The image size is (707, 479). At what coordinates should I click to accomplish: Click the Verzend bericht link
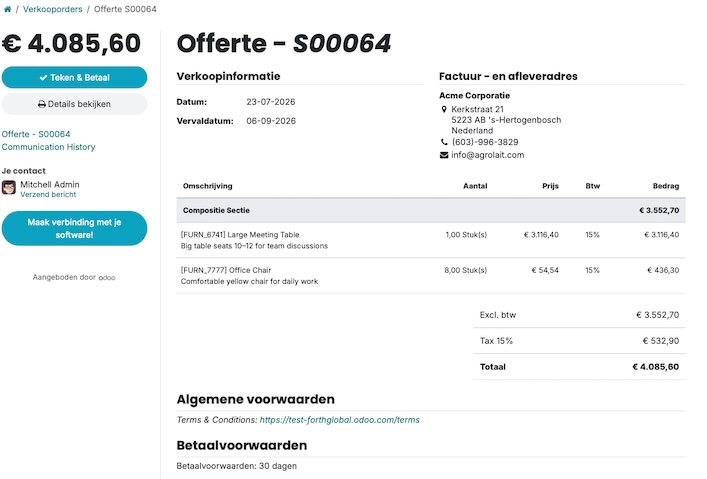click(x=48, y=194)
